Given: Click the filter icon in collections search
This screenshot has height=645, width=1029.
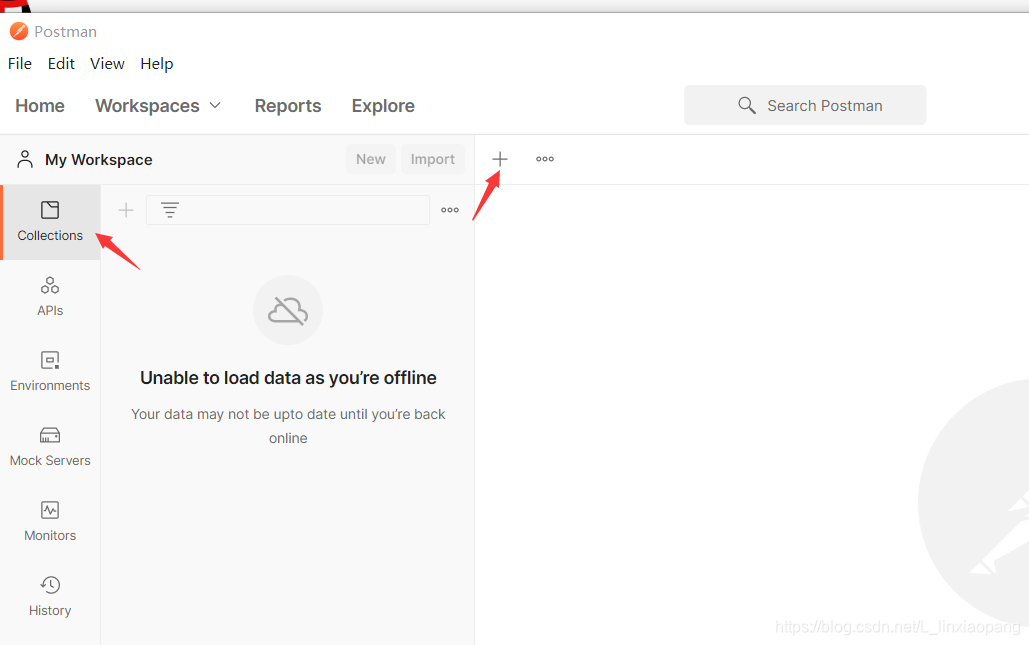Looking at the screenshot, I should click(x=170, y=210).
